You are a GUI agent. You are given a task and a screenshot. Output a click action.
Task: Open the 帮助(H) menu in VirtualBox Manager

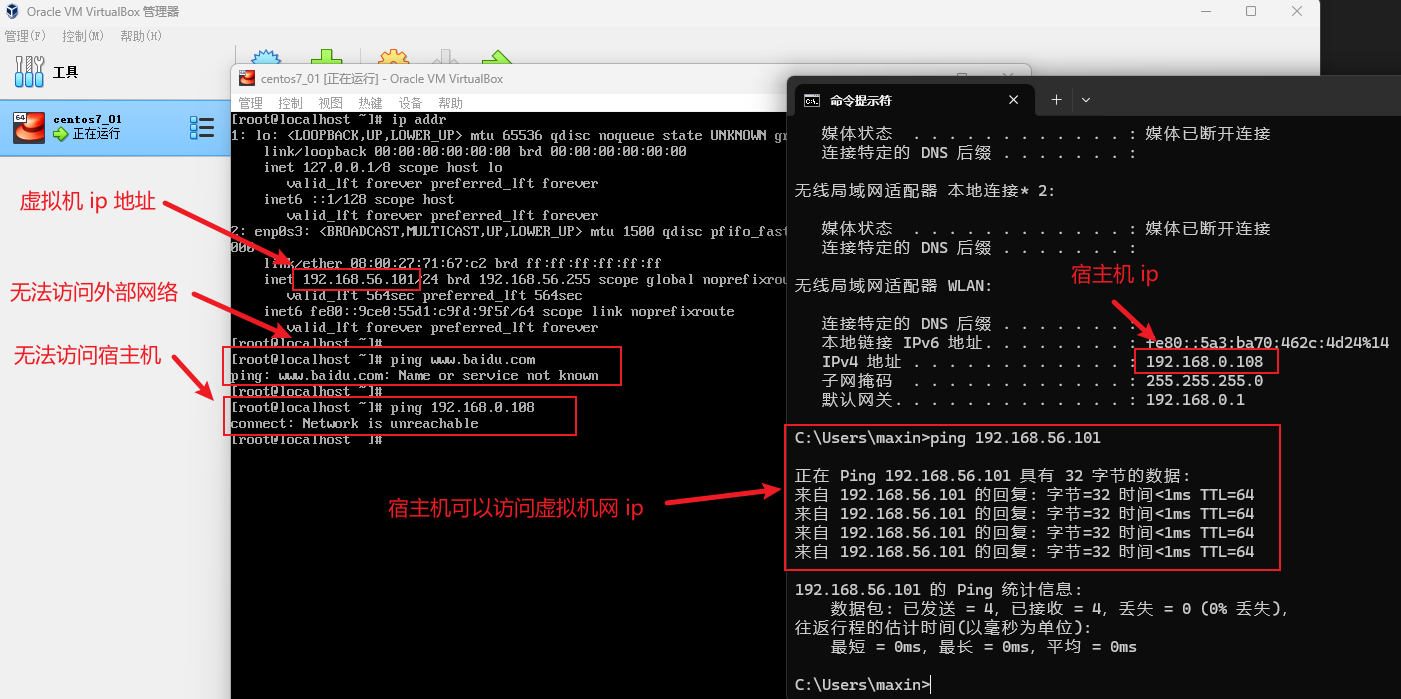[x=141, y=36]
